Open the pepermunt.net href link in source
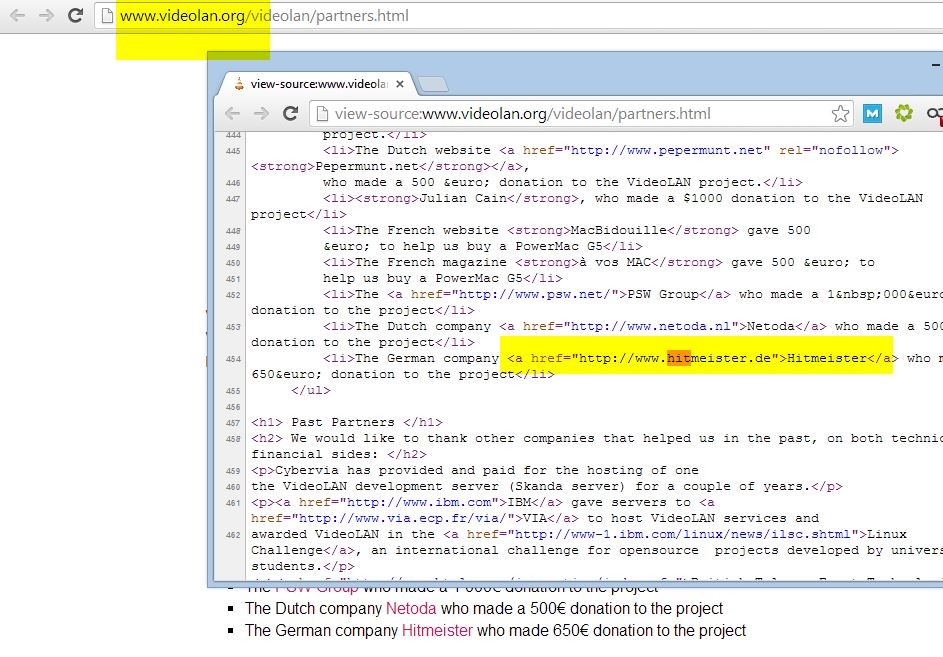This screenshot has height=657, width=943. pos(666,150)
